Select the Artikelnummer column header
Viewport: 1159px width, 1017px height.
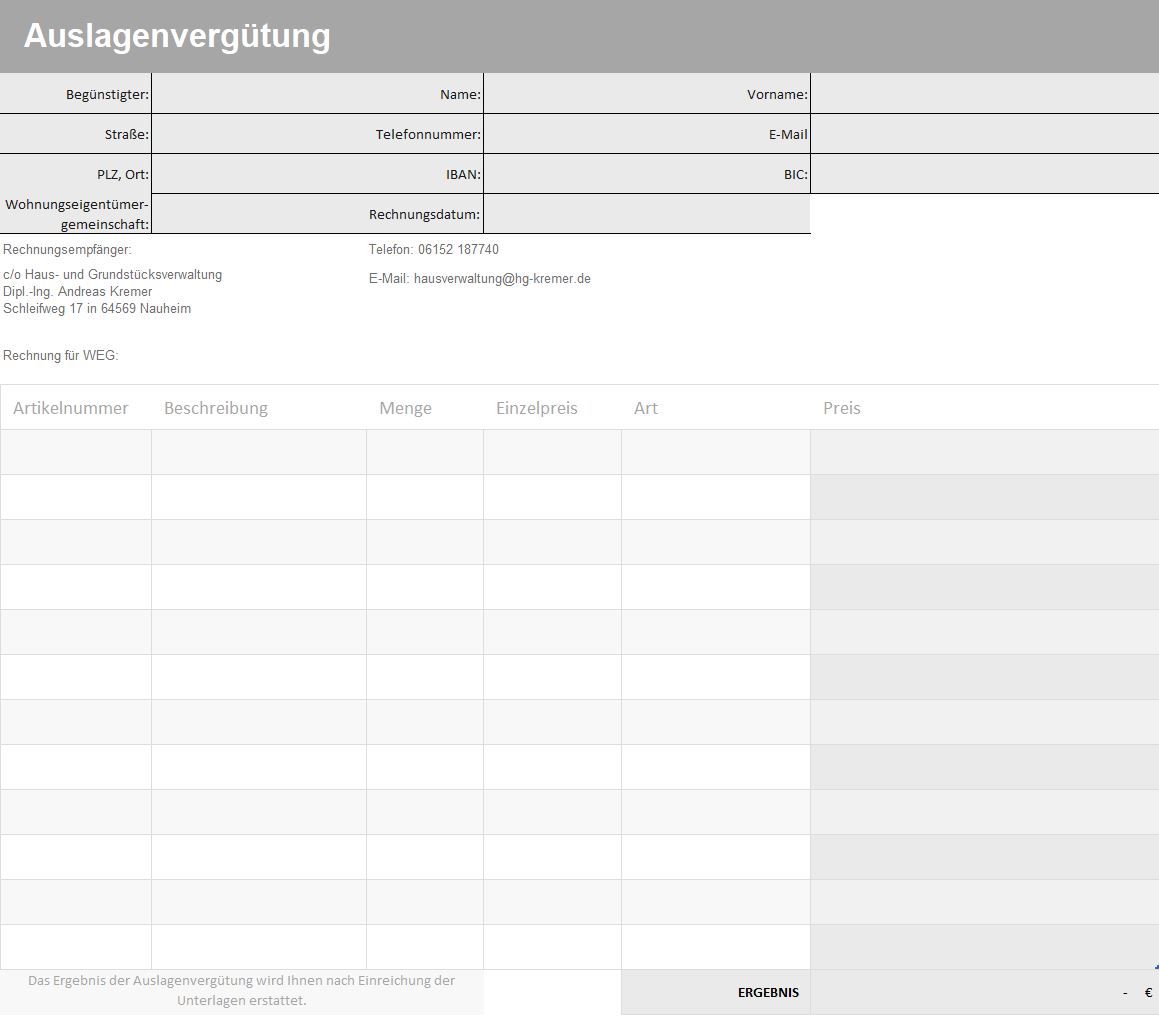[x=71, y=408]
